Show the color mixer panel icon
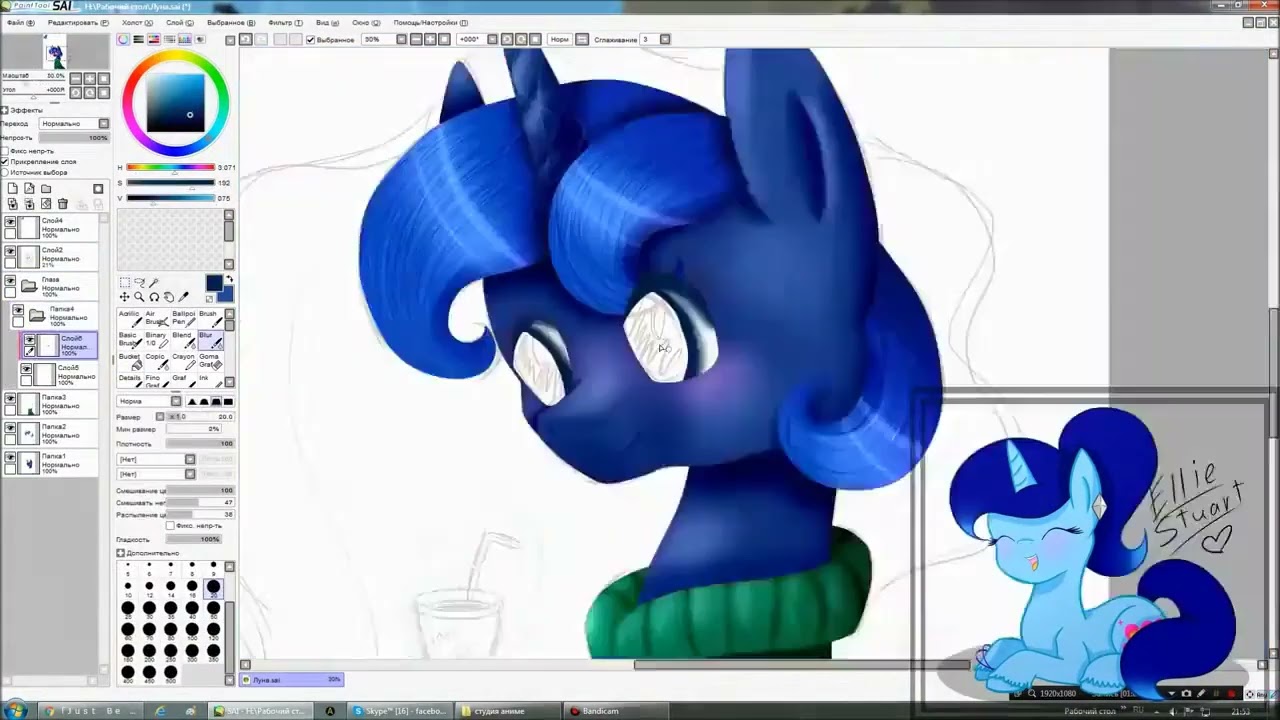 tap(169, 39)
